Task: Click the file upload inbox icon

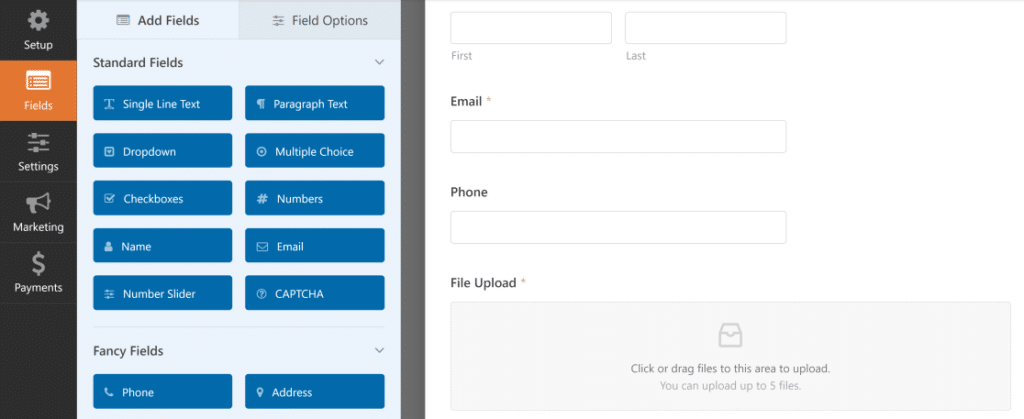Action: point(730,335)
